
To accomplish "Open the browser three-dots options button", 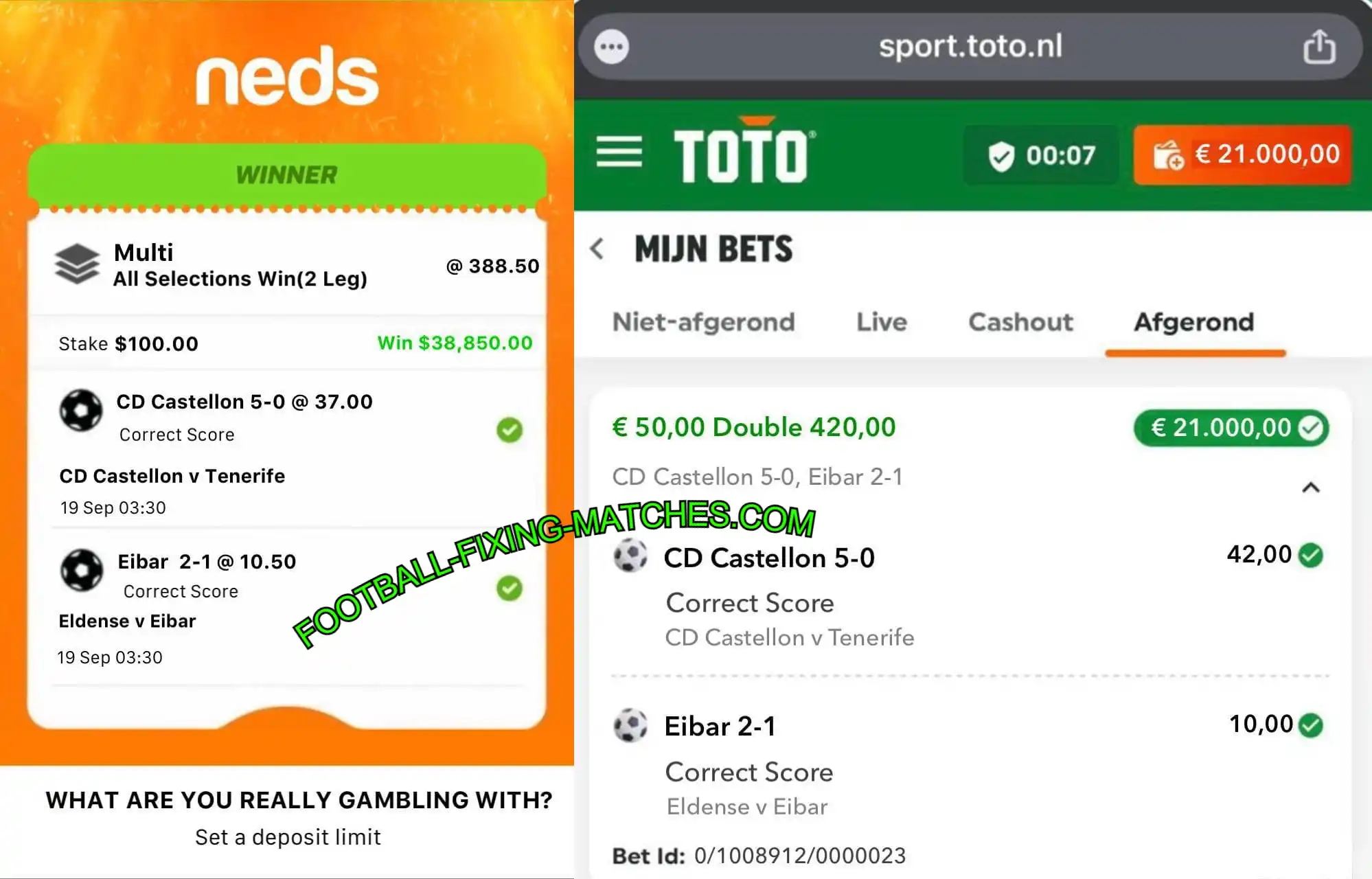I will pos(611,47).
